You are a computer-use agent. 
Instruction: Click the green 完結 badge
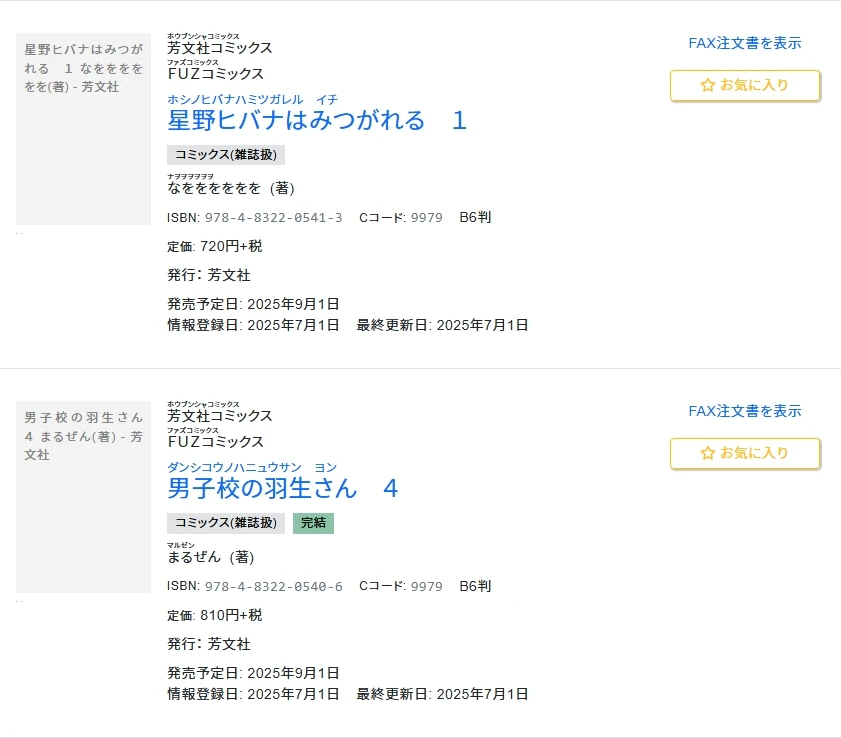click(x=313, y=523)
